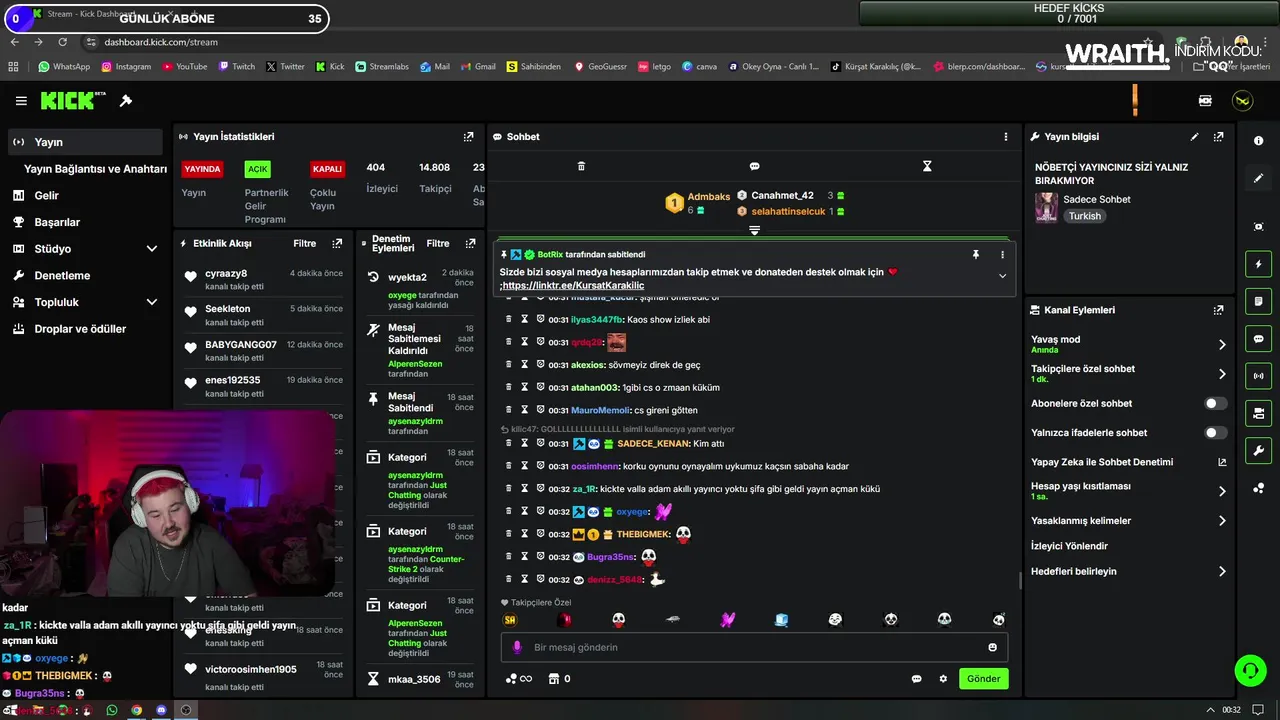The height and width of the screenshot is (720, 1280).
Task: Open Yavaş mod options arrow
Action: point(1221,344)
